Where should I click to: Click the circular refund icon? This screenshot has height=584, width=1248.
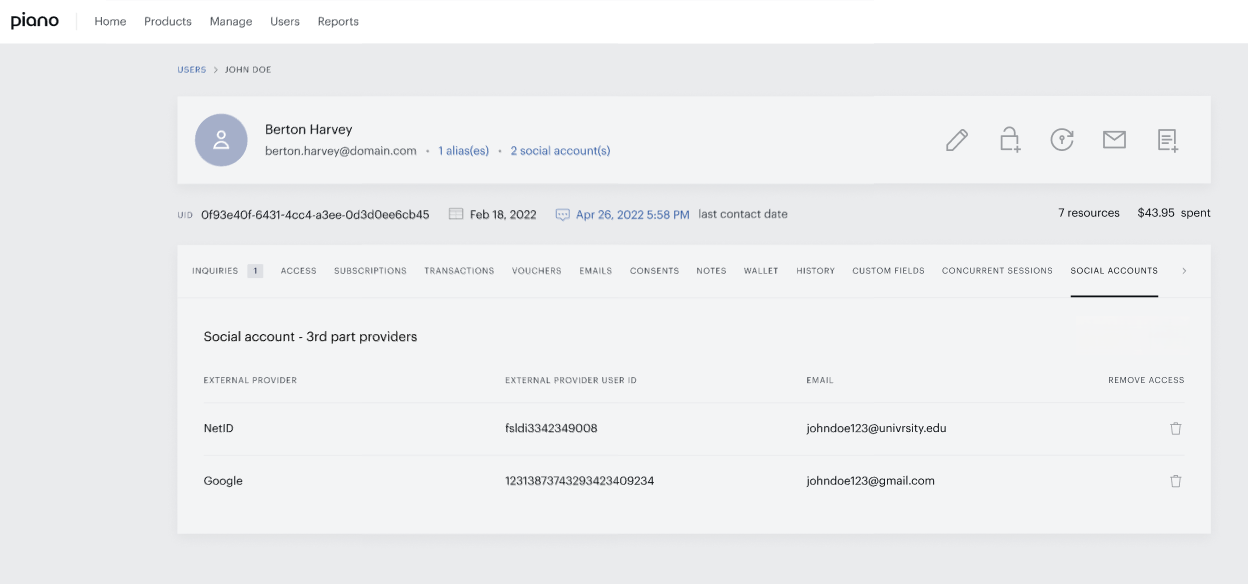(1061, 140)
